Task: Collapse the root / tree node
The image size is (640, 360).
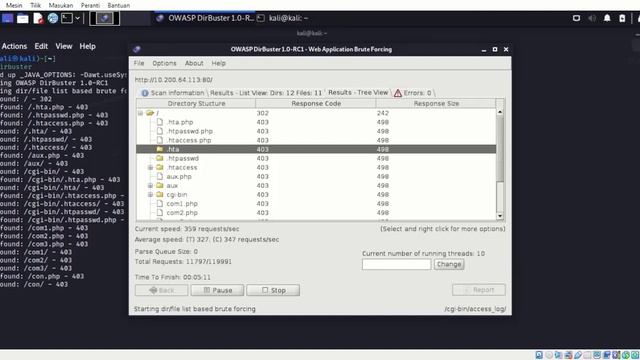Action: coord(140,113)
